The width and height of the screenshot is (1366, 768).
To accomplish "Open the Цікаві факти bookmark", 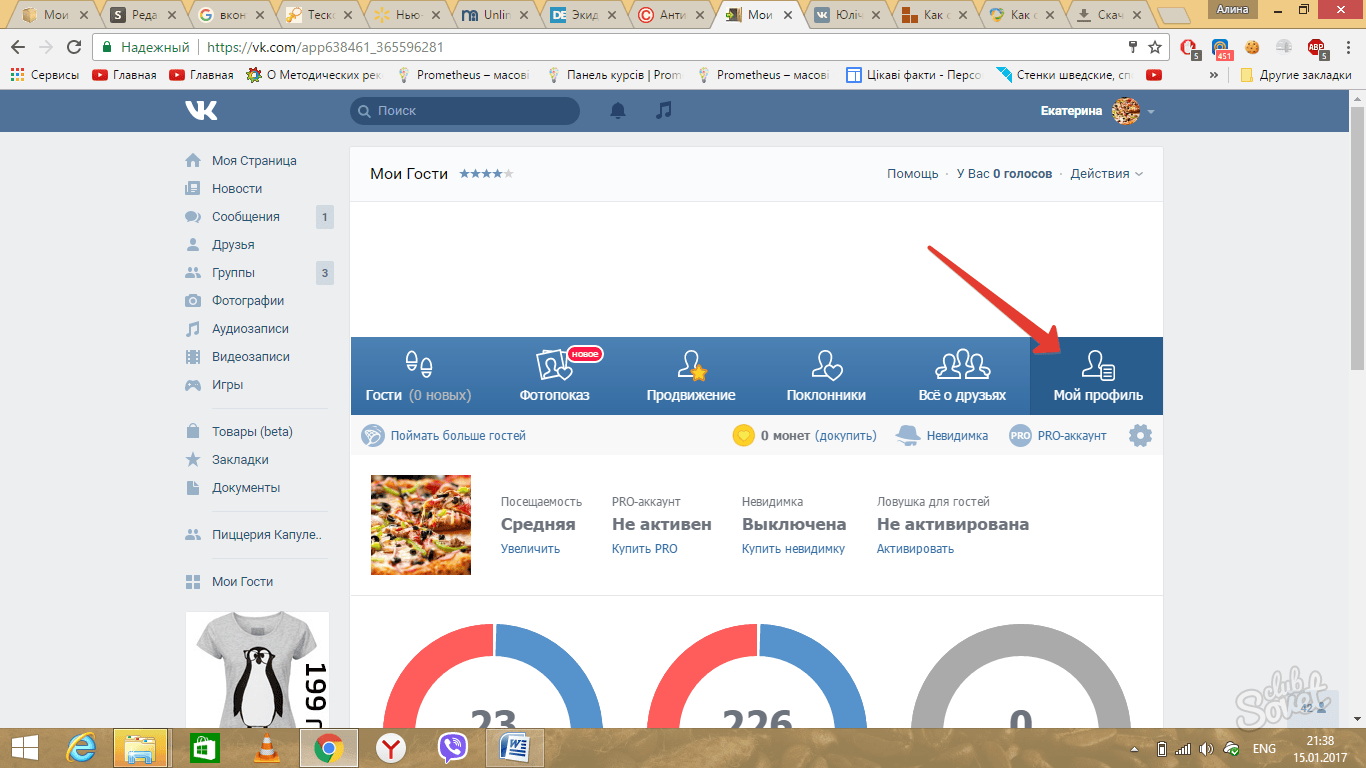I will pyautogui.click(x=914, y=75).
